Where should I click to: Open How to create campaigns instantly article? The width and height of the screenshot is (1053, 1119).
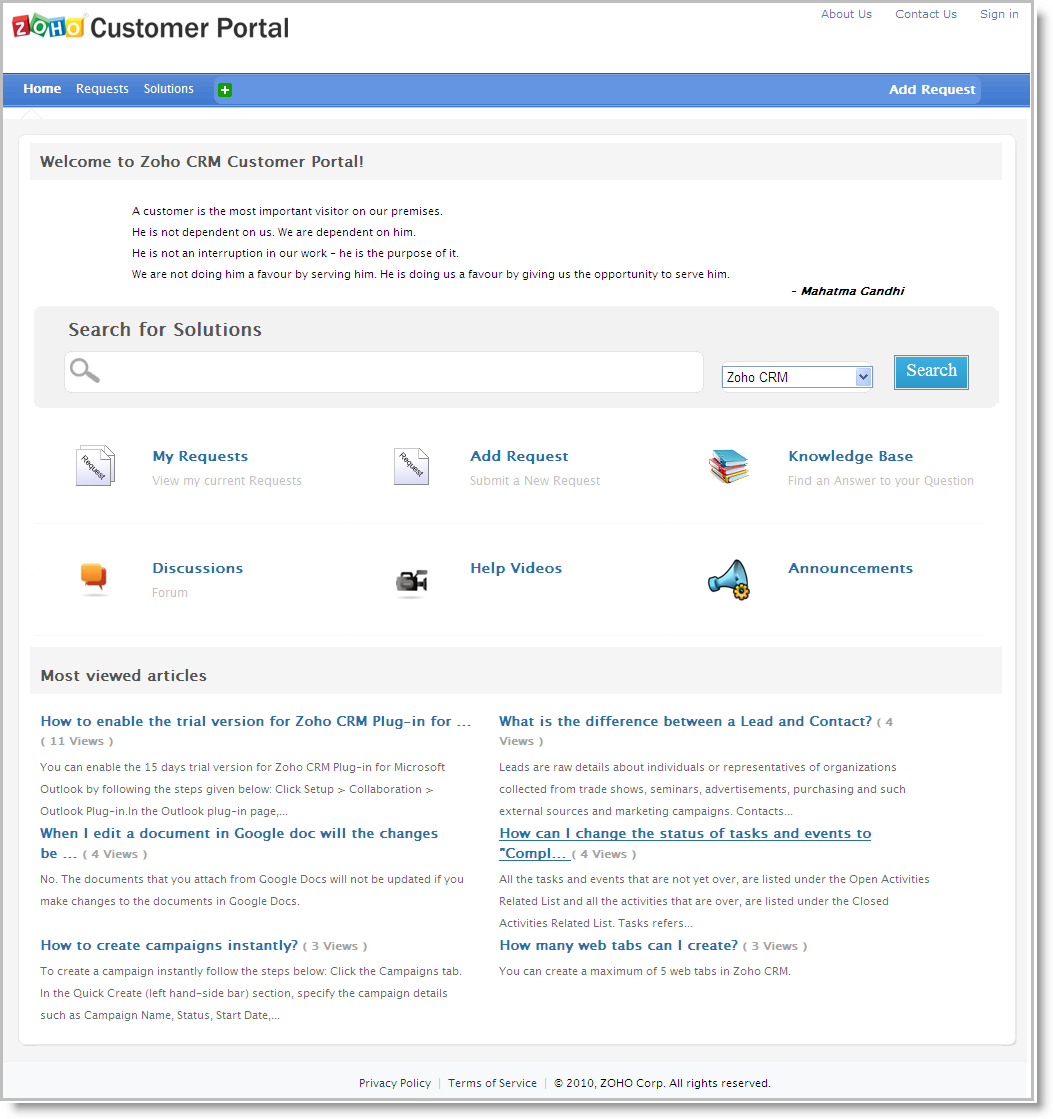pyautogui.click(x=169, y=946)
